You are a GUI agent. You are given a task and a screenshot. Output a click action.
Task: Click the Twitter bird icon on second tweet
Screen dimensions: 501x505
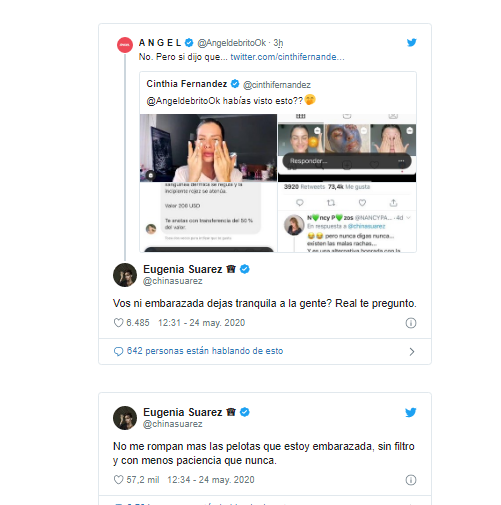411,412
